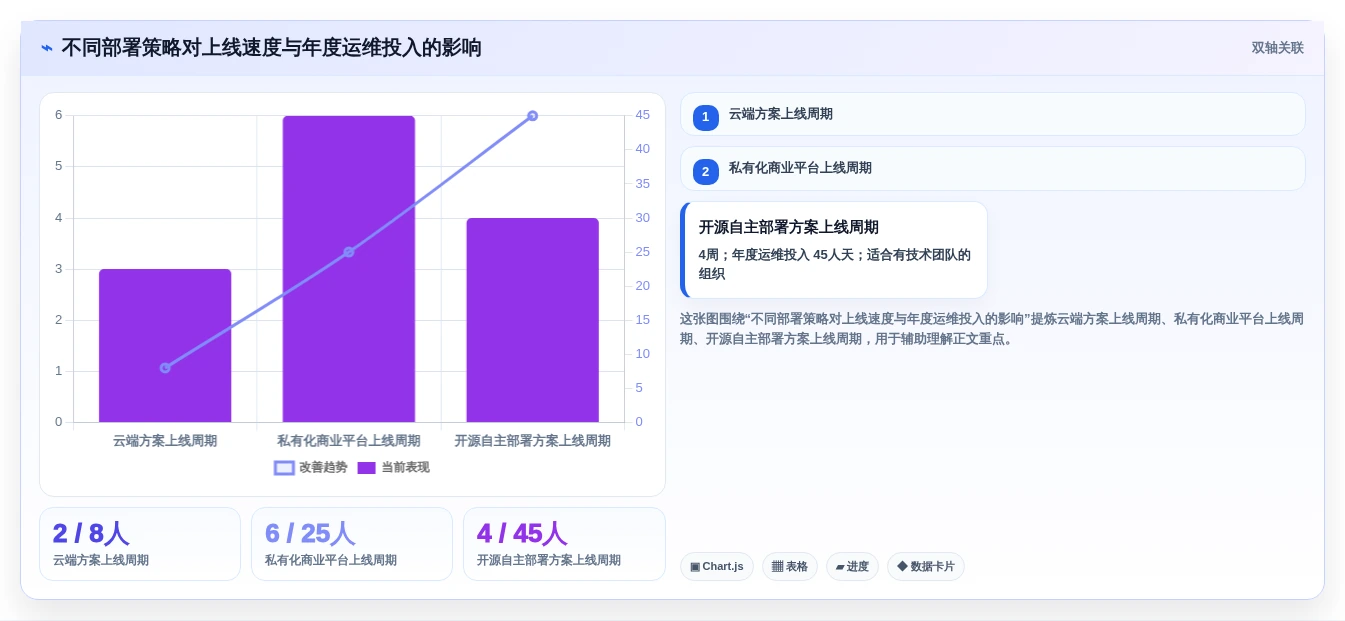Toggle the 改善趋势 legend entry
This screenshot has width=1345, height=621.
pyautogui.click(x=311, y=467)
